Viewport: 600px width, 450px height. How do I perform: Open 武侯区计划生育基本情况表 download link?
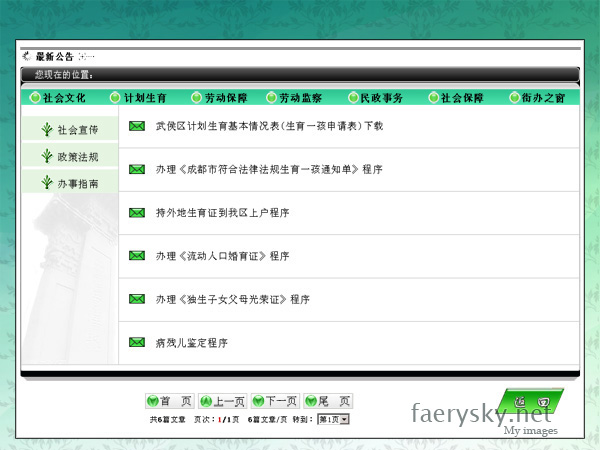coord(269,127)
